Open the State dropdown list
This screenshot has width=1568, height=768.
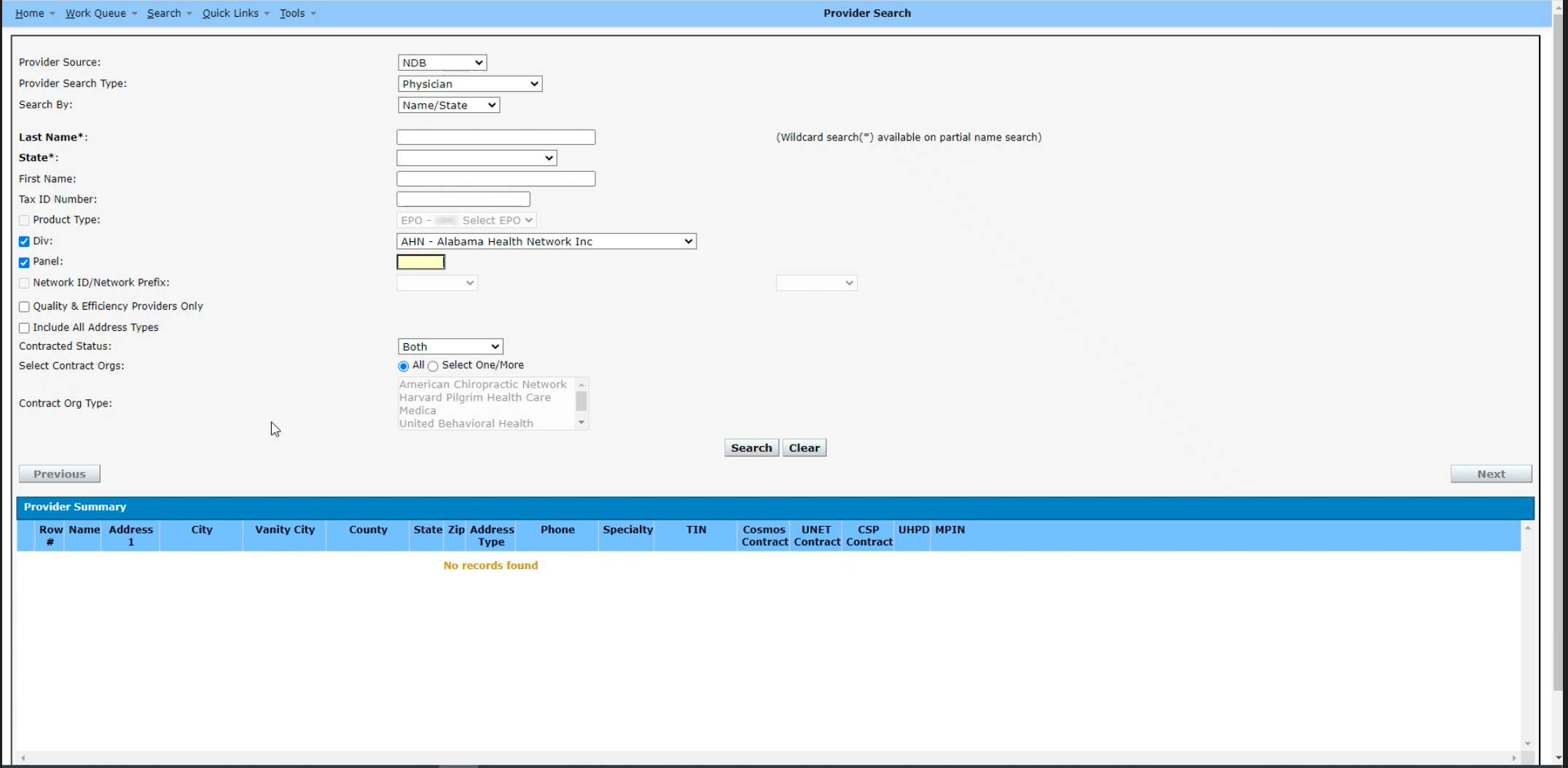click(477, 158)
